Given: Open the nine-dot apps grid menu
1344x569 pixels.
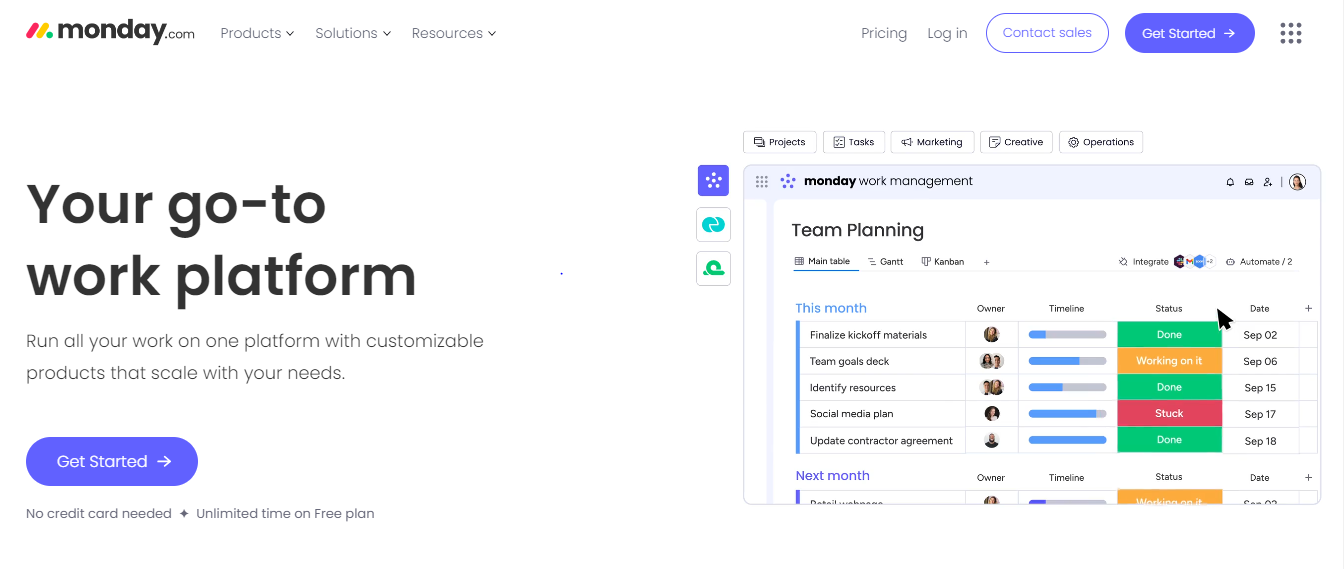Looking at the screenshot, I should pos(1291,33).
